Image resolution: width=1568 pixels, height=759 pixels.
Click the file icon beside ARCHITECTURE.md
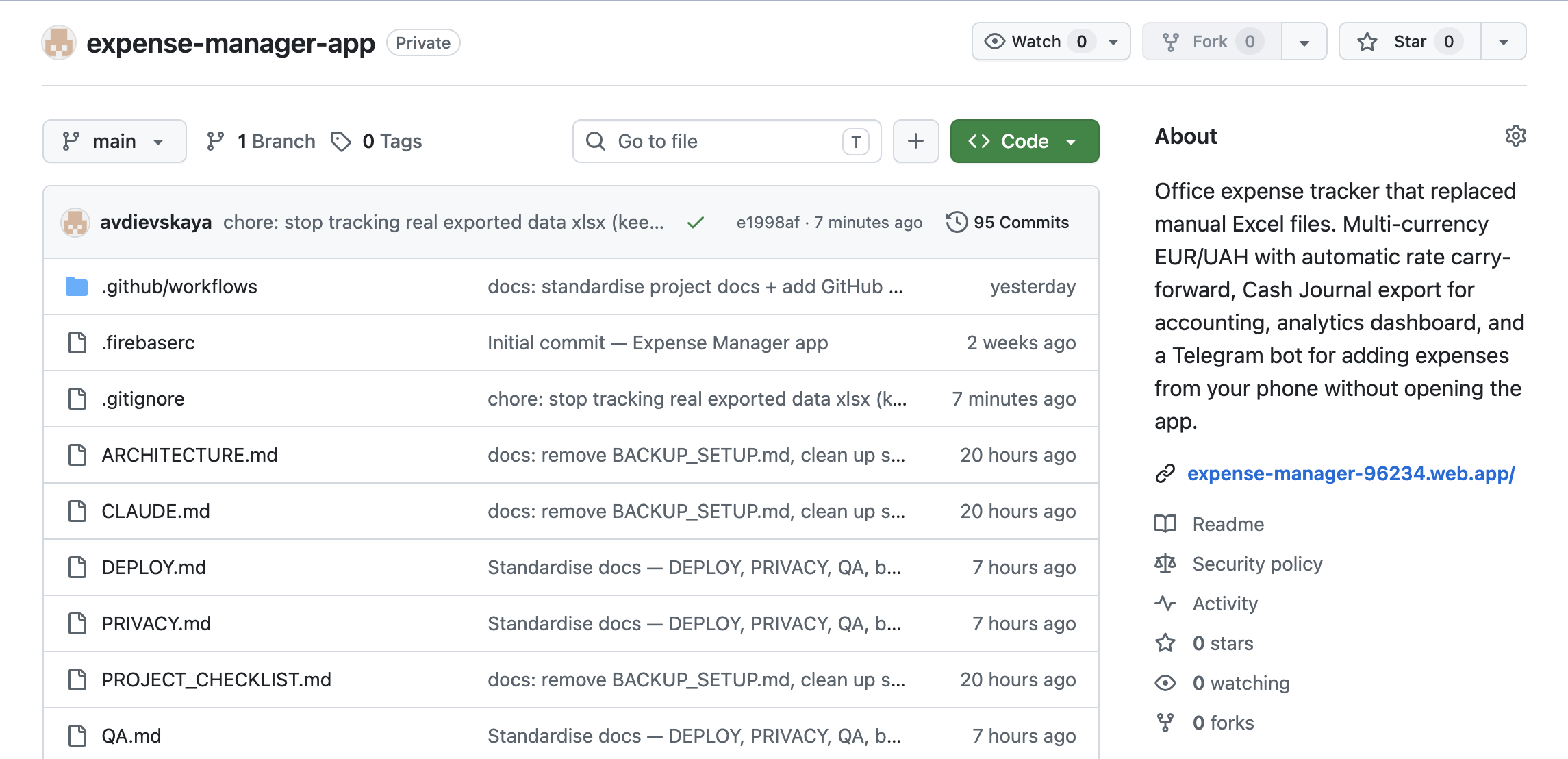pos(77,455)
